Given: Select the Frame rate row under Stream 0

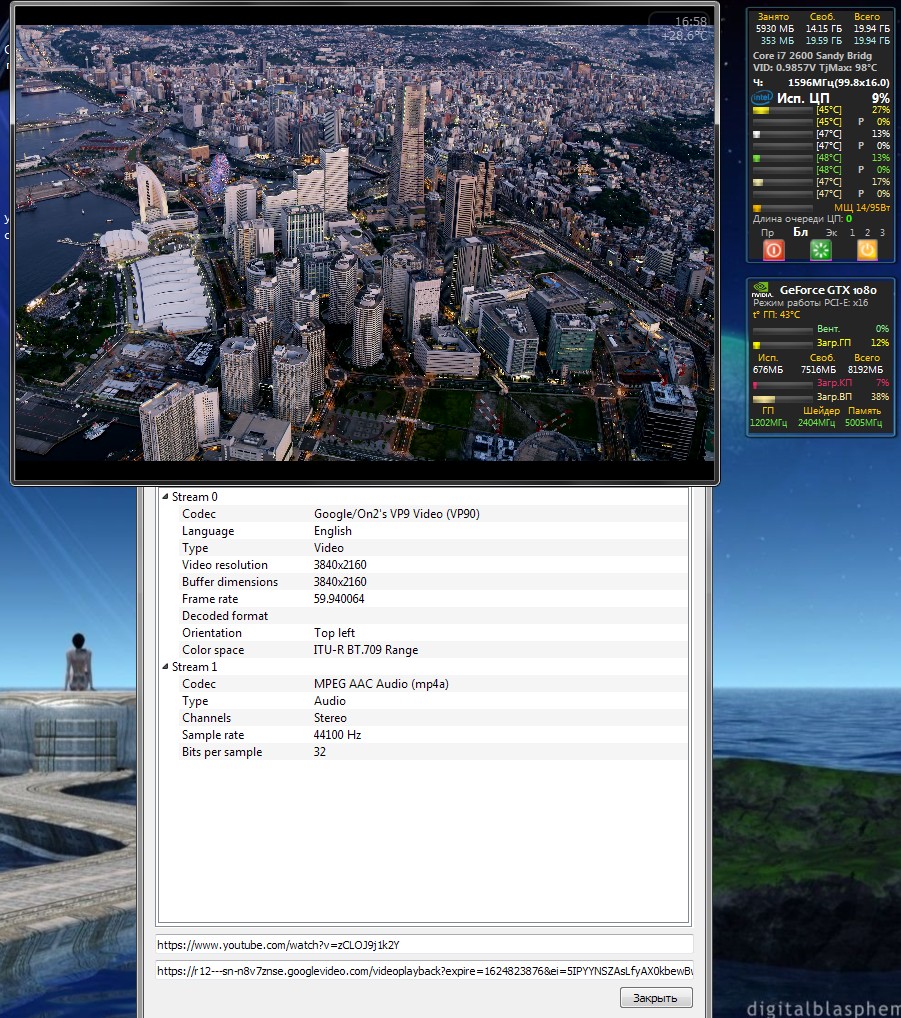Looking at the screenshot, I should coord(423,599).
